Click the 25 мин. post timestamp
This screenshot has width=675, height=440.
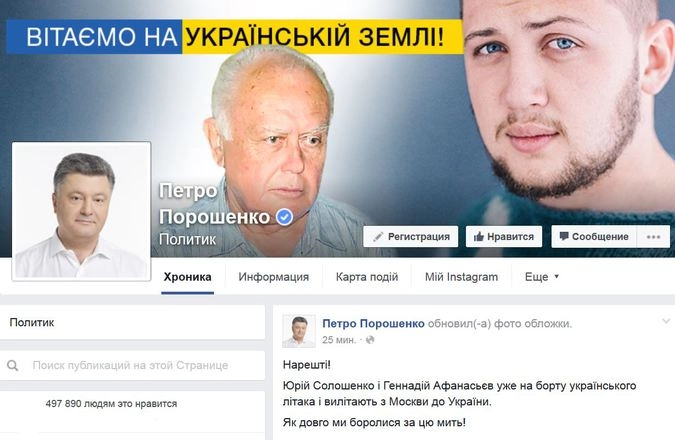tap(339, 340)
